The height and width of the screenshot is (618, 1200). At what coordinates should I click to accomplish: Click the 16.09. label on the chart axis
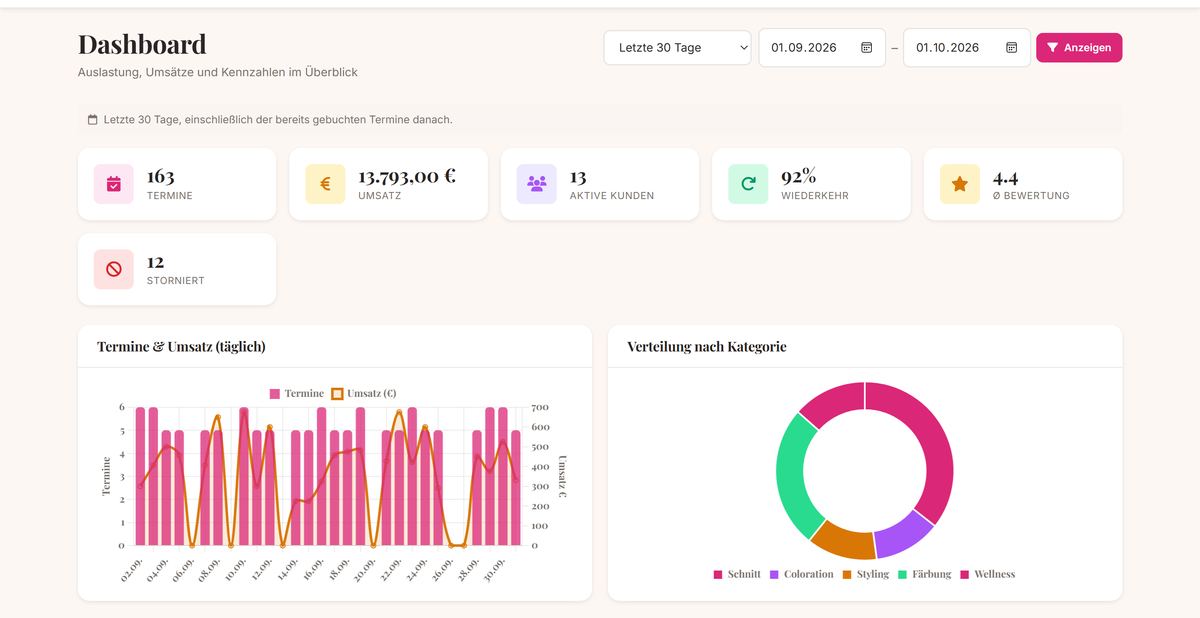tap(315, 570)
